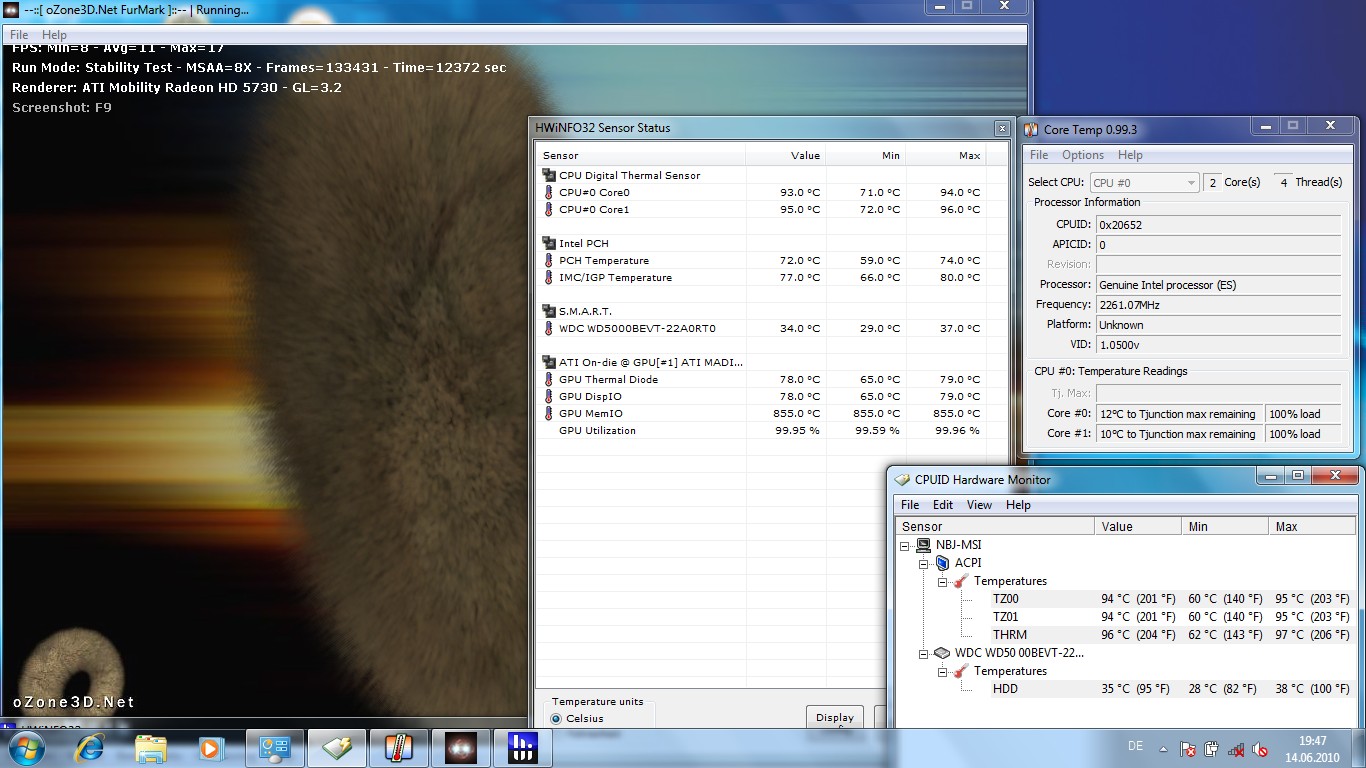This screenshot has height=768, width=1366.
Task: Select the GPU Utilization row in HWiNFO32
Action: click(761, 430)
